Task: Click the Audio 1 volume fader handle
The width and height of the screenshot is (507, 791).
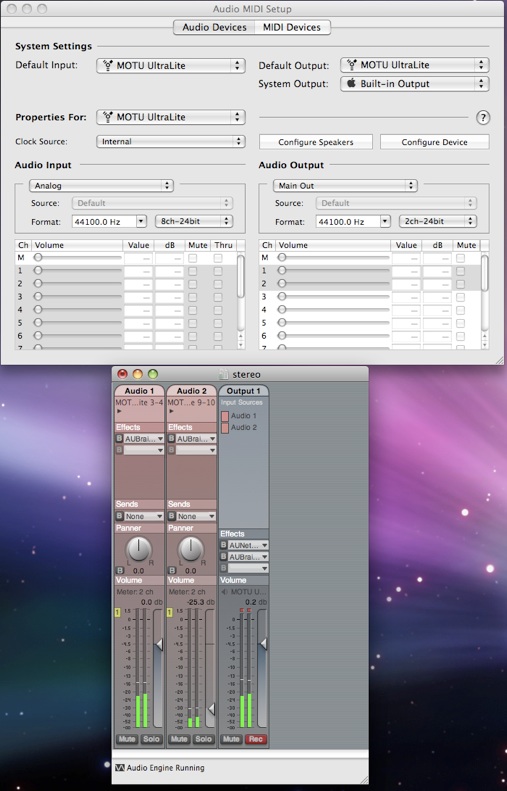Action: tap(159, 644)
